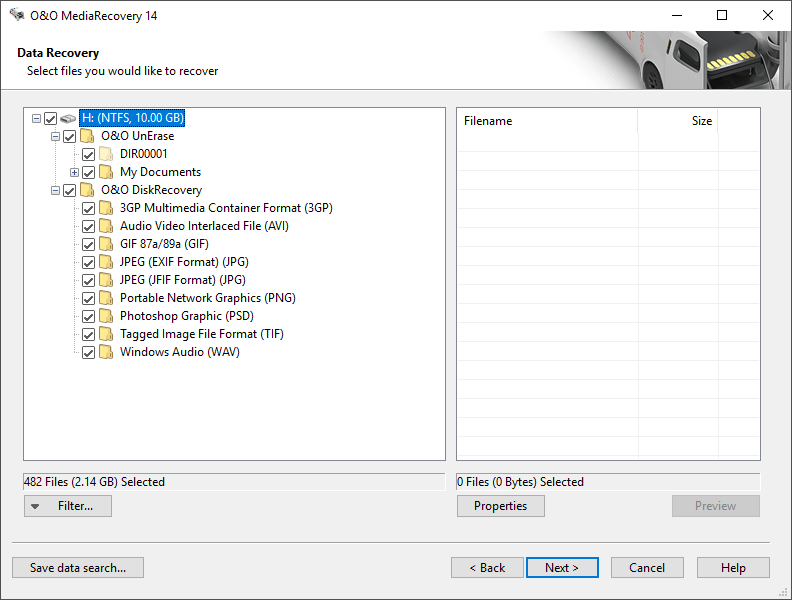
Task: Click the O&O MediaRecovery title bar app icon
Action: pyautogui.click(x=17, y=15)
